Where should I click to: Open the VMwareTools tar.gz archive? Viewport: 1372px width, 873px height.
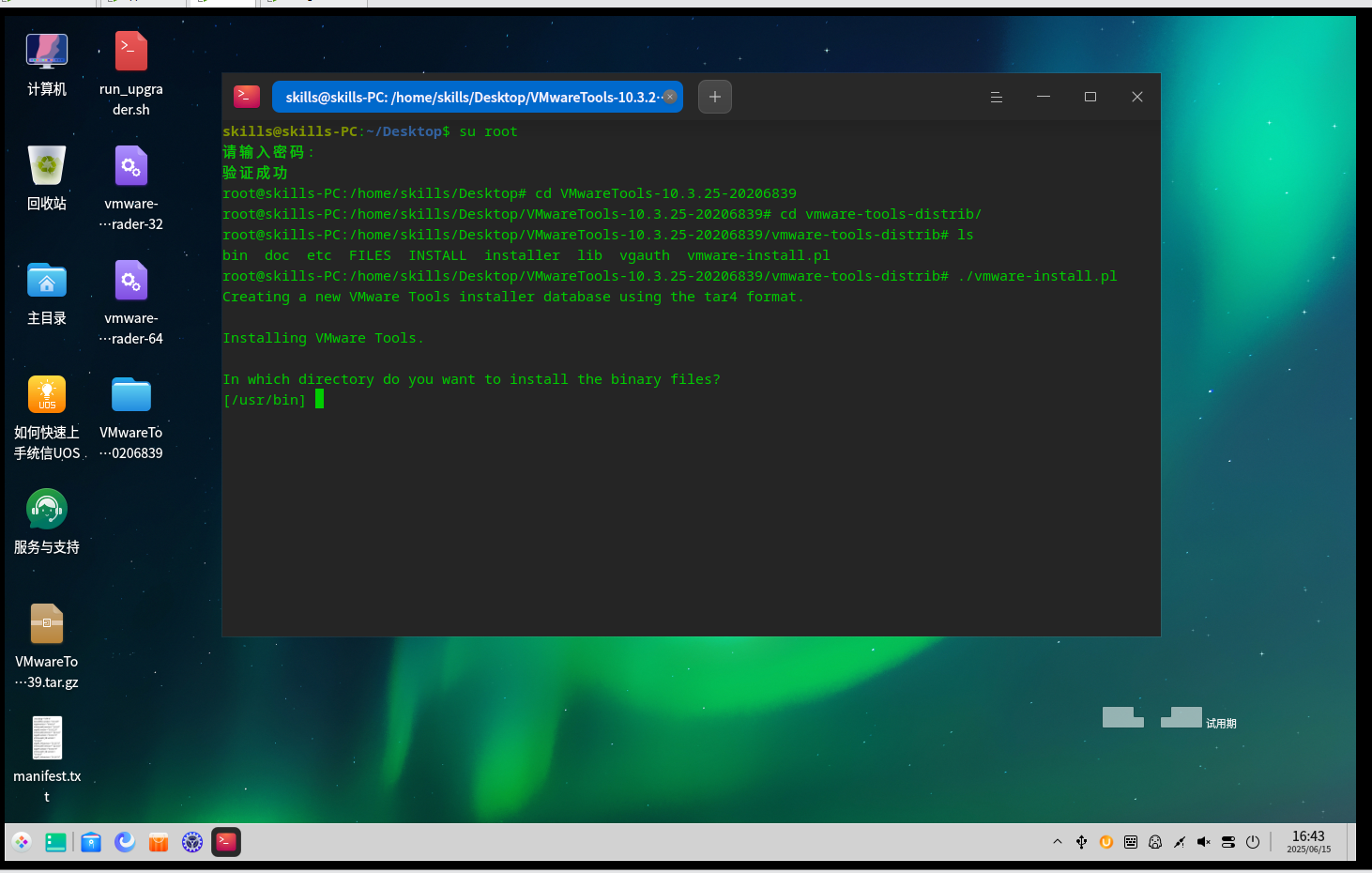click(x=46, y=623)
